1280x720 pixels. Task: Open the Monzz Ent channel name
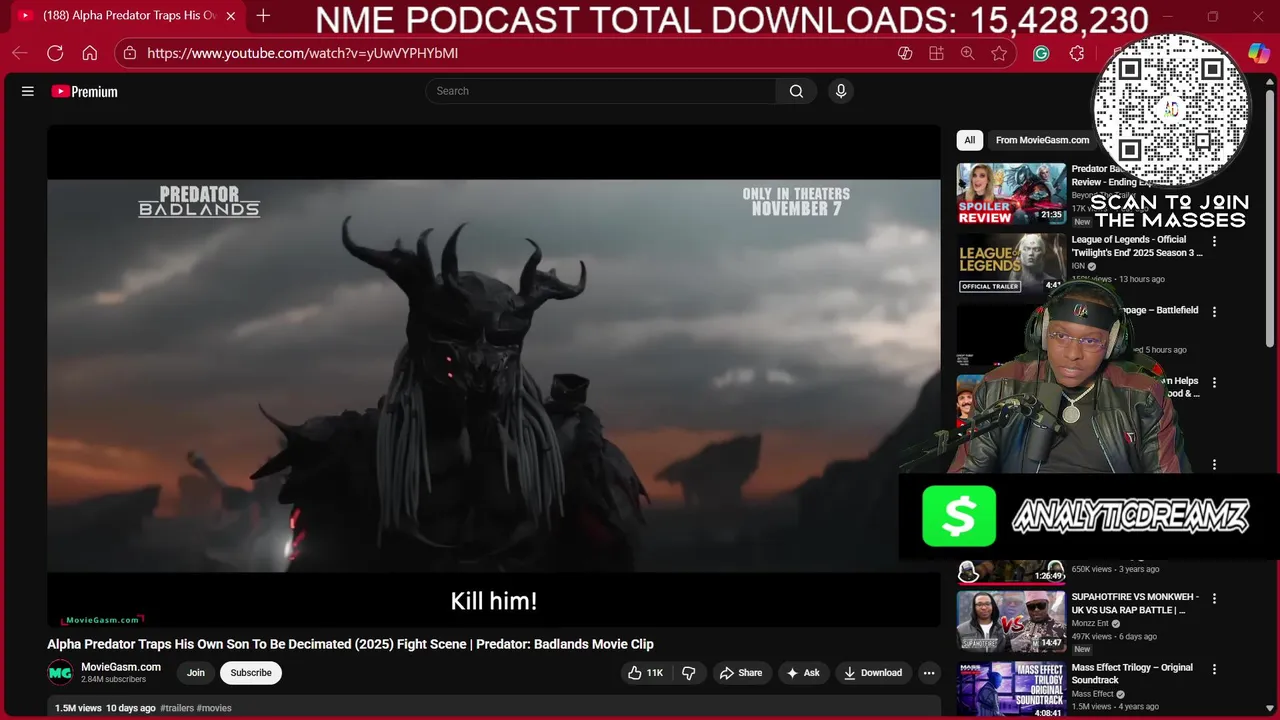click(x=1092, y=623)
